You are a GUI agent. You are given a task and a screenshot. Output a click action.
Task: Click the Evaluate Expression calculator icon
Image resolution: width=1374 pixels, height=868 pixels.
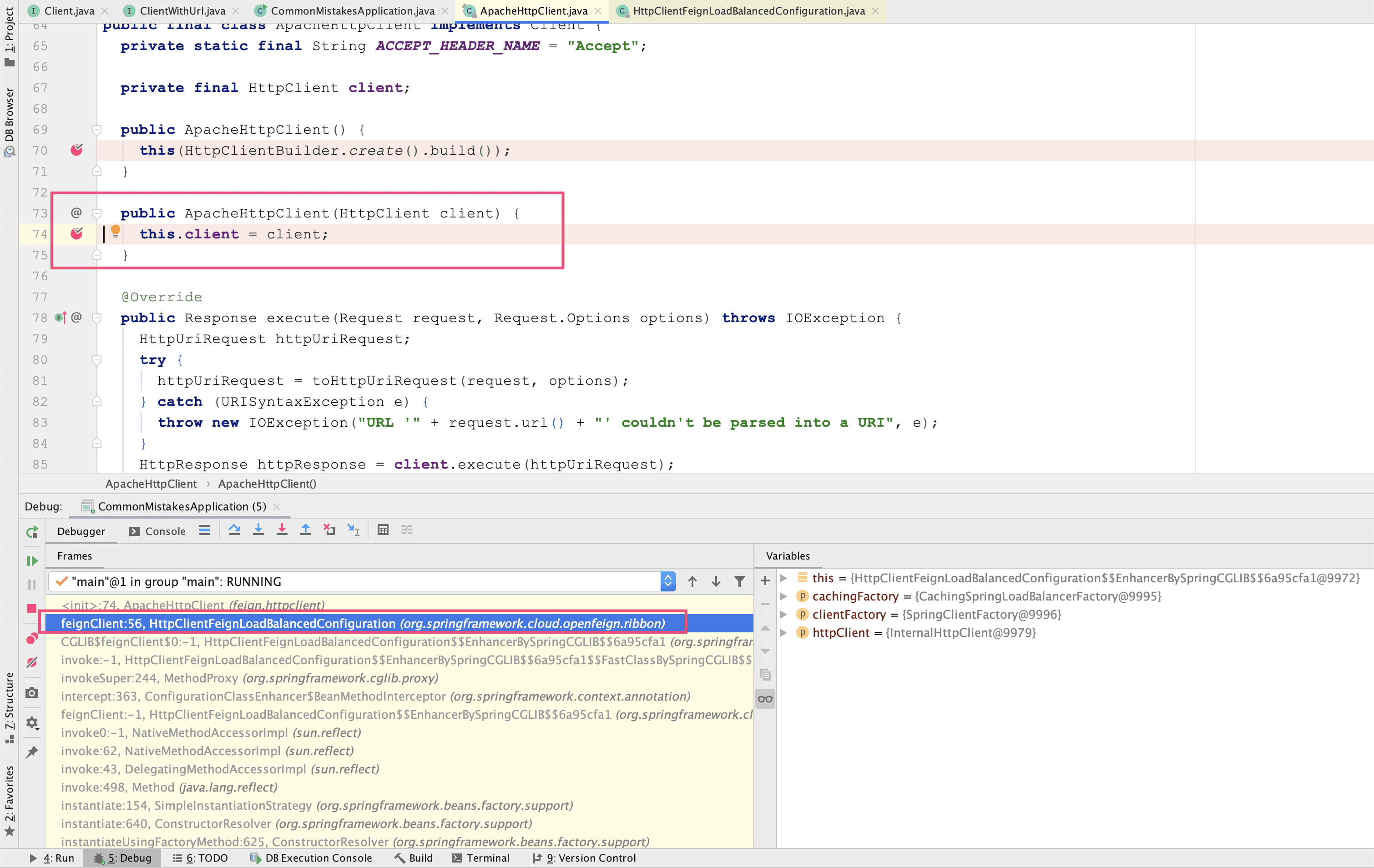[383, 530]
